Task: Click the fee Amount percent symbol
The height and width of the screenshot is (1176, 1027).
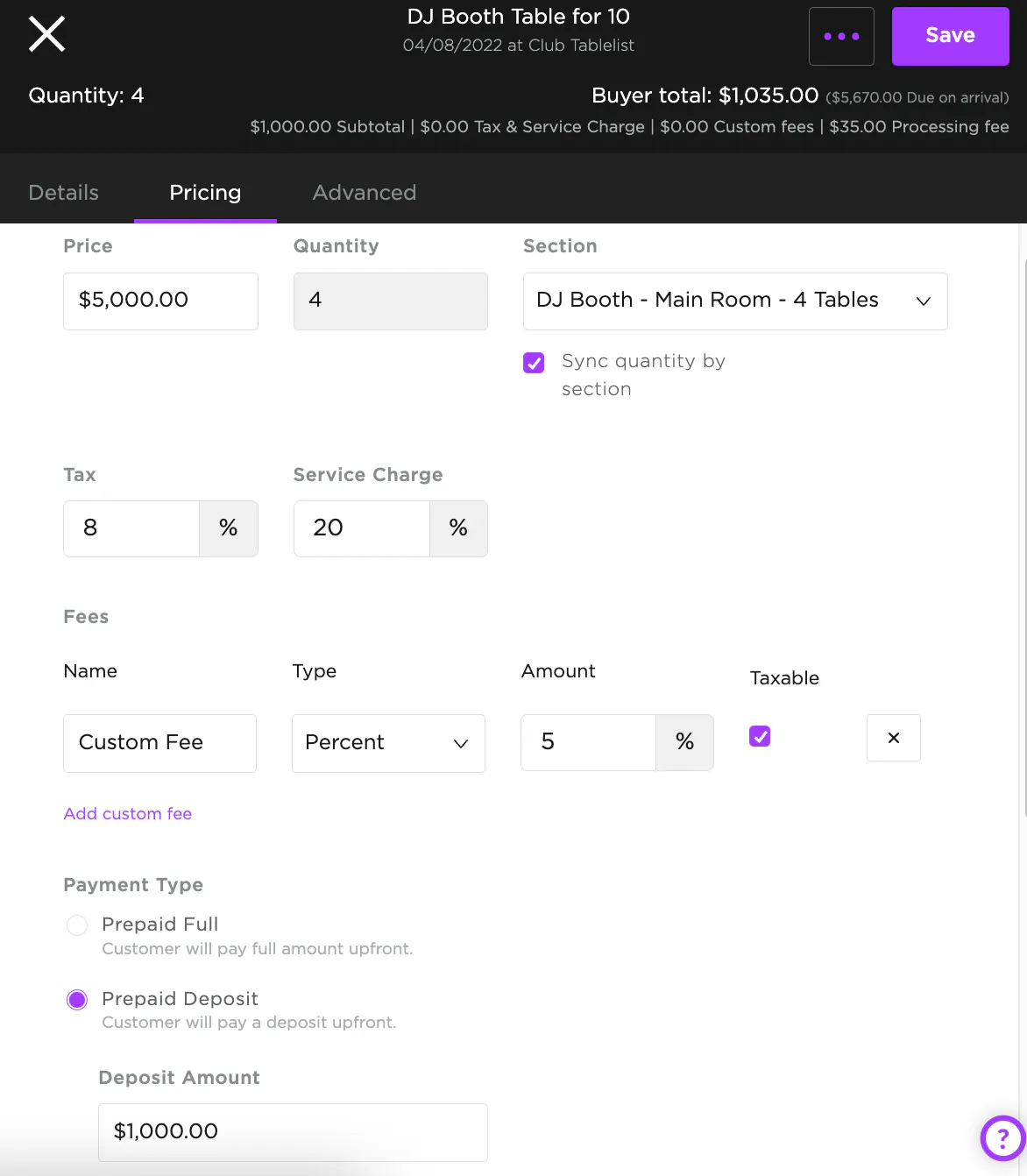Action: [x=684, y=742]
